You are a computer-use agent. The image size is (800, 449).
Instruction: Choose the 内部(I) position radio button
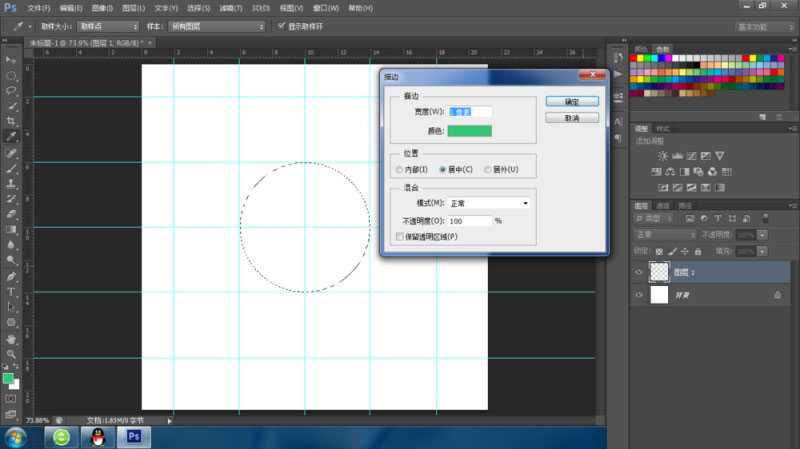(x=400, y=170)
